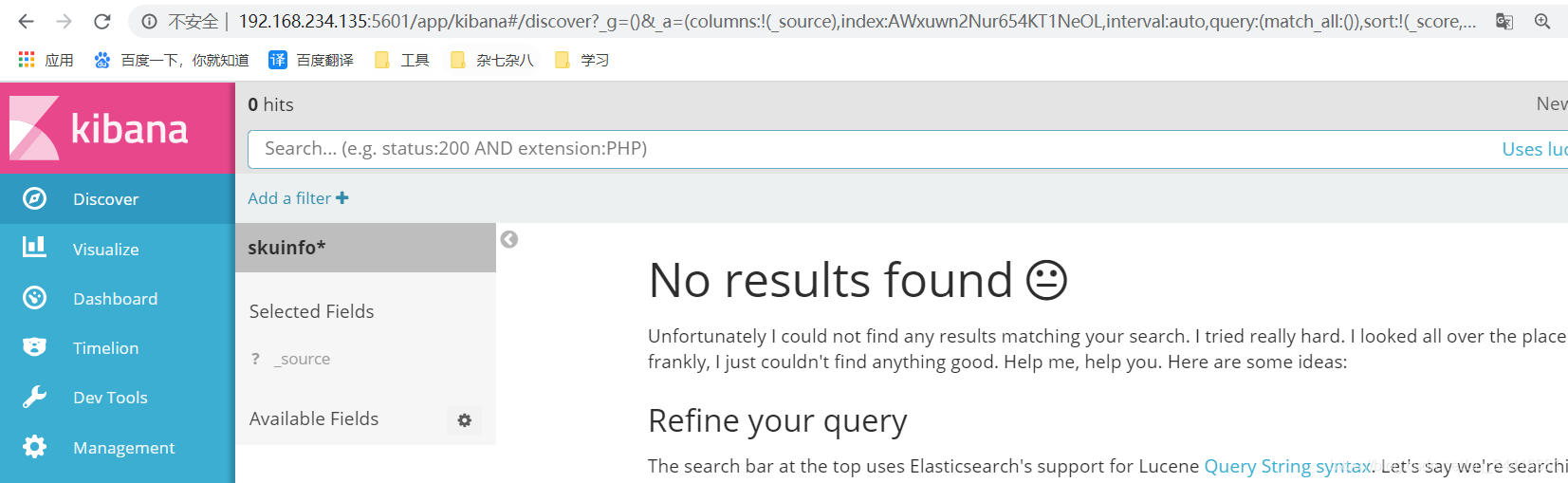This screenshot has height=483, width=1568.
Task: Select the _source field
Action: 303,359
